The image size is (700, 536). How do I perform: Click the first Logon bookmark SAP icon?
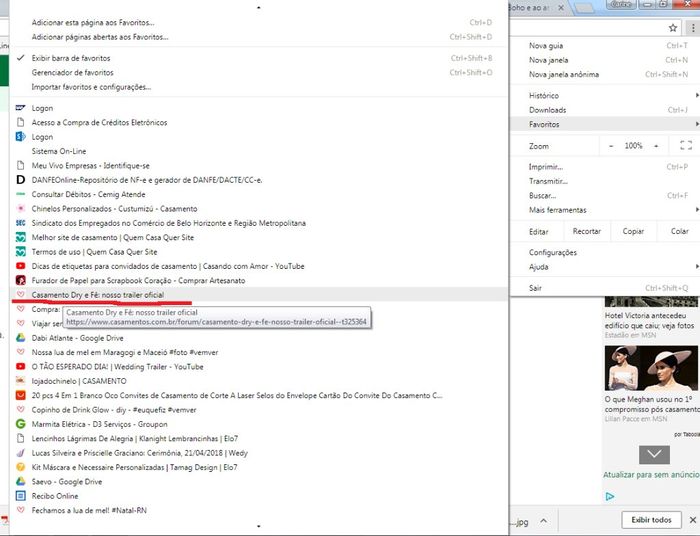tap(21, 108)
